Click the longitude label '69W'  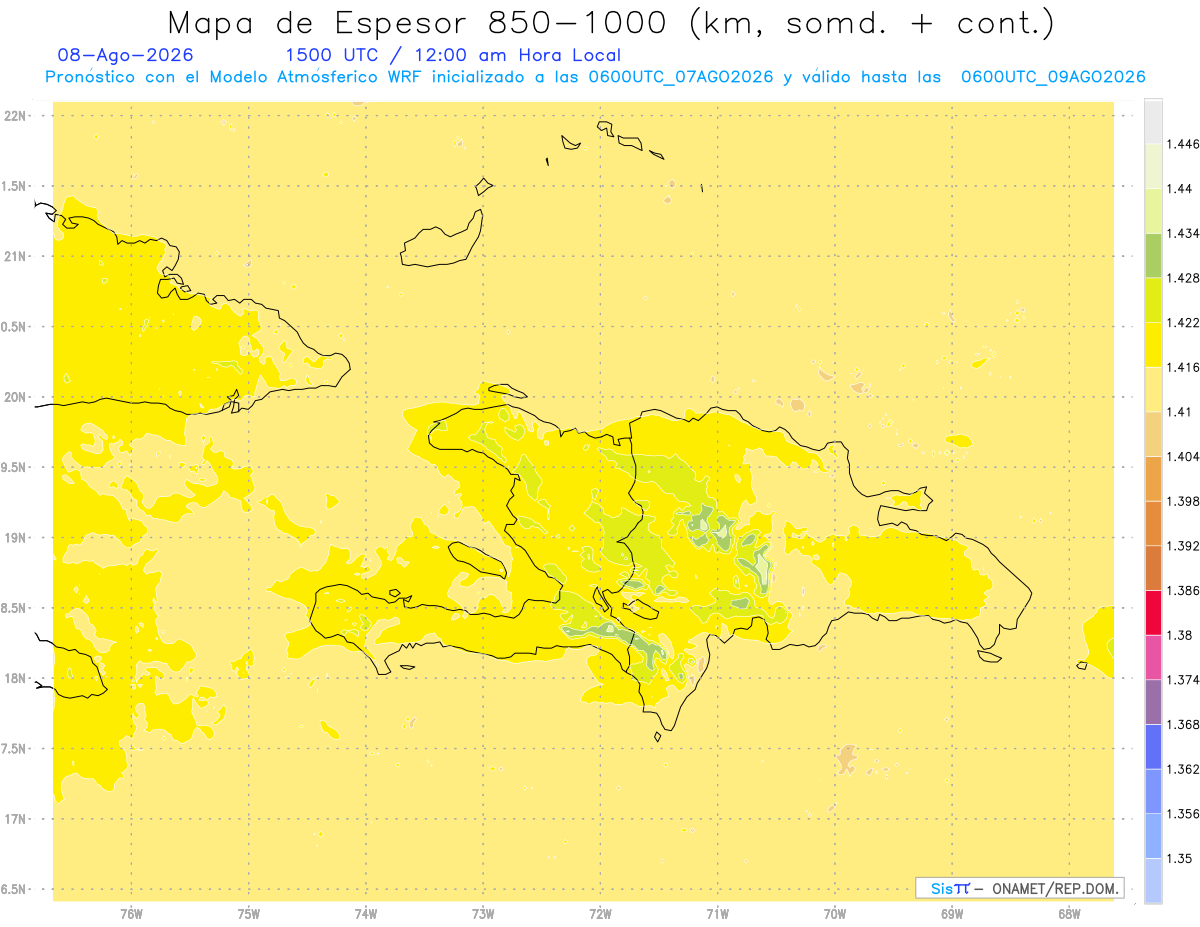point(952,914)
